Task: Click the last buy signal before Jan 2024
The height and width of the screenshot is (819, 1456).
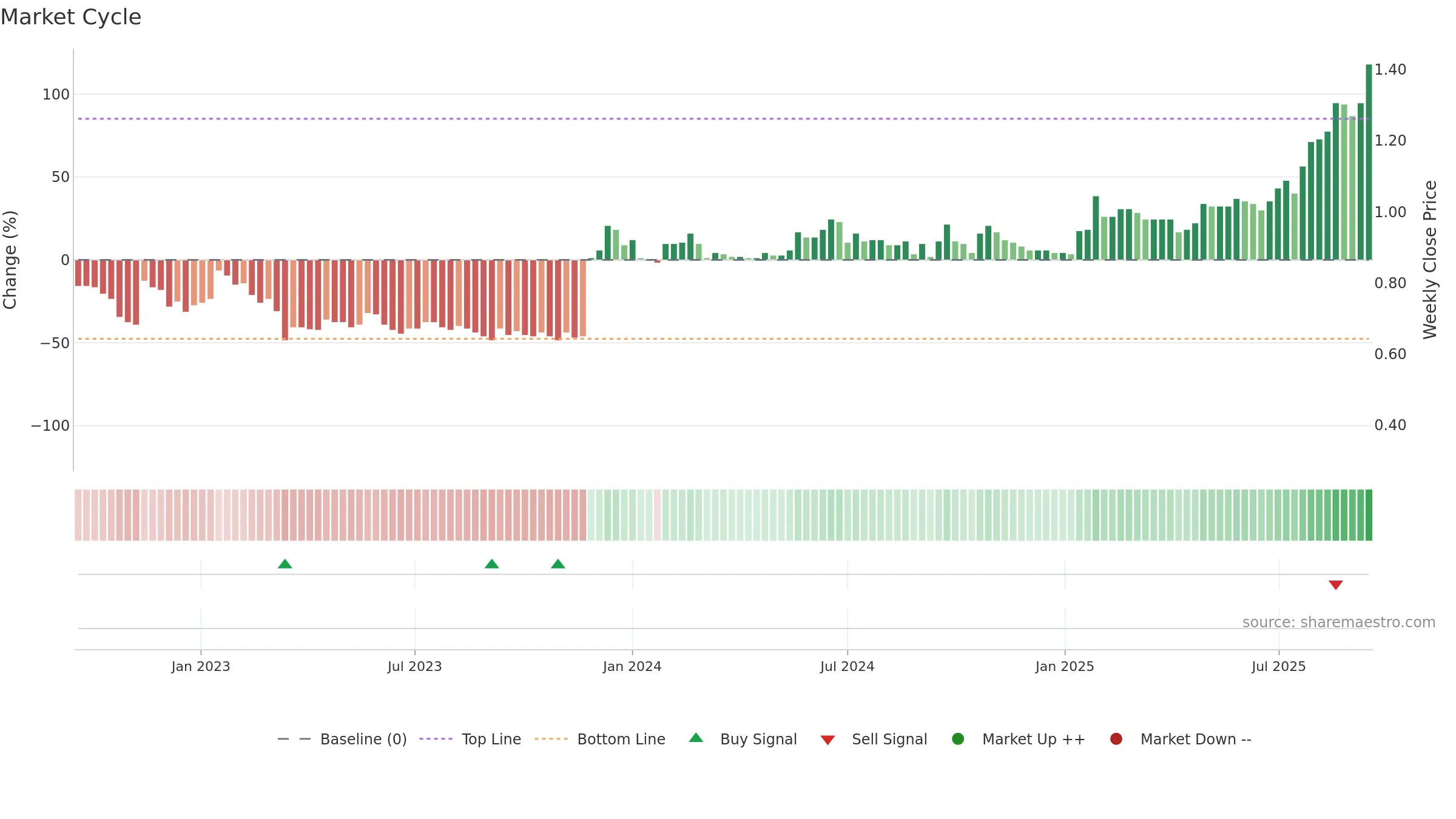Action: pyautogui.click(x=558, y=564)
